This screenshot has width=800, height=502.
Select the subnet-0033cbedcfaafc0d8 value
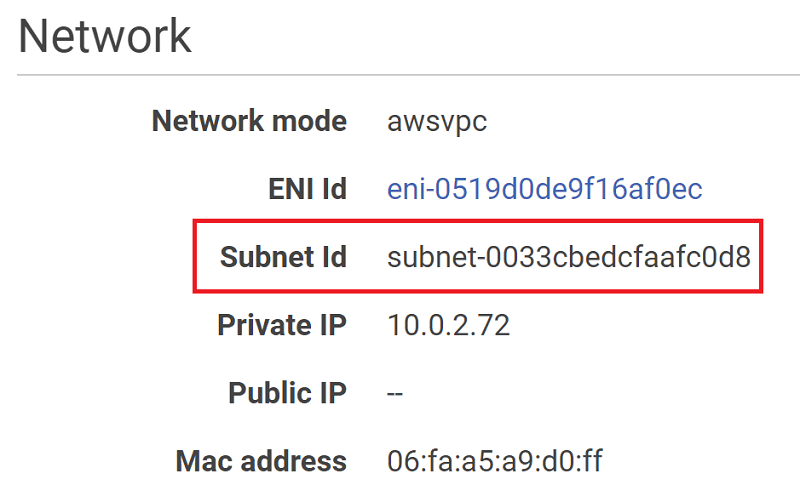click(568, 257)
